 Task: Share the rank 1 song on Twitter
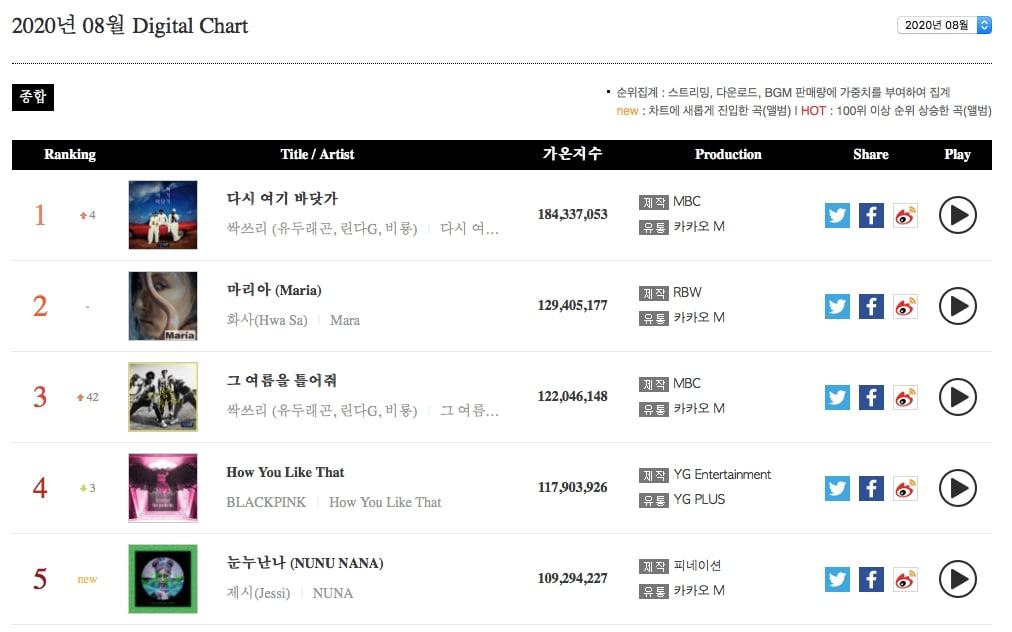[837, 215]
